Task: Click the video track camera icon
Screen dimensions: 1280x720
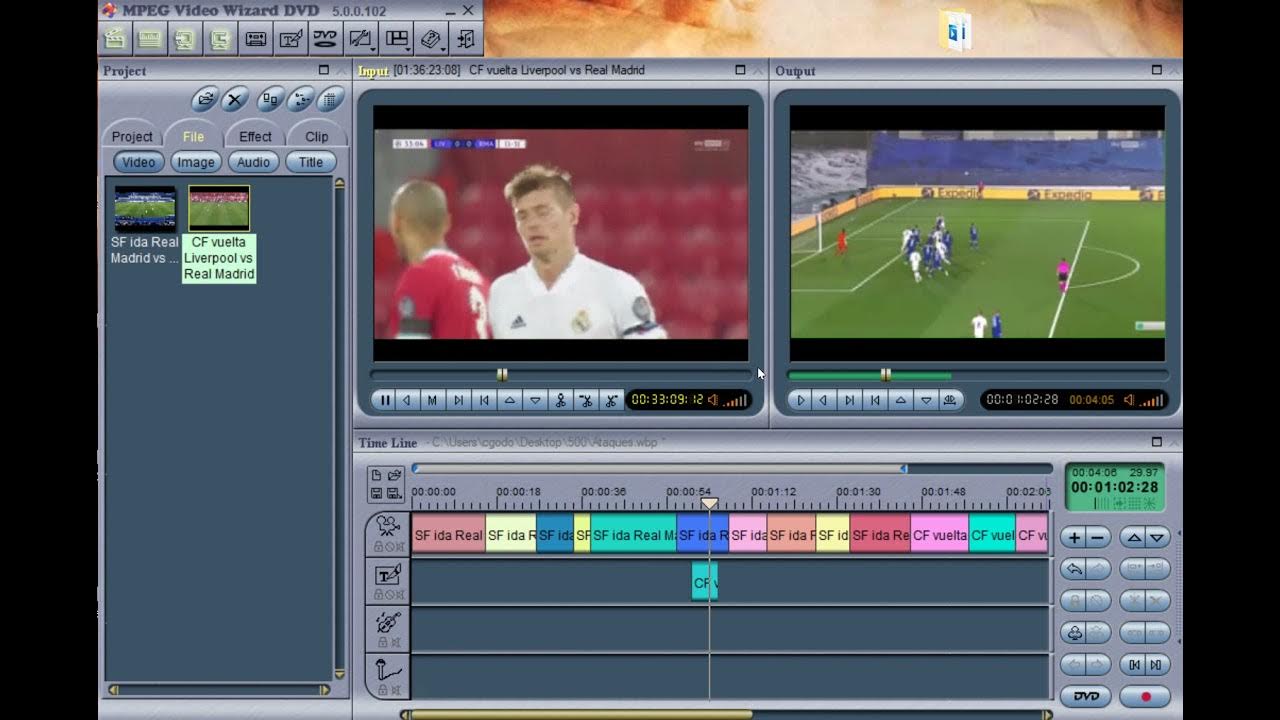Action: pos(388,527)
